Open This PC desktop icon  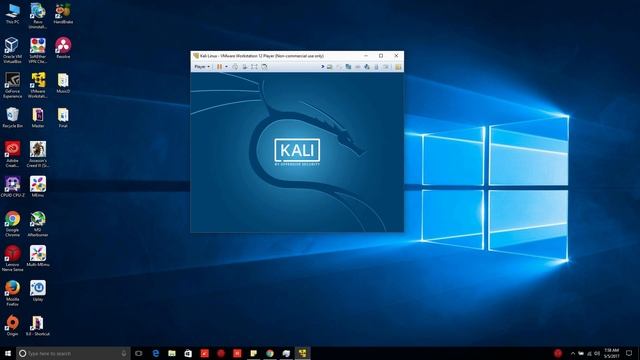pos(12,14)
